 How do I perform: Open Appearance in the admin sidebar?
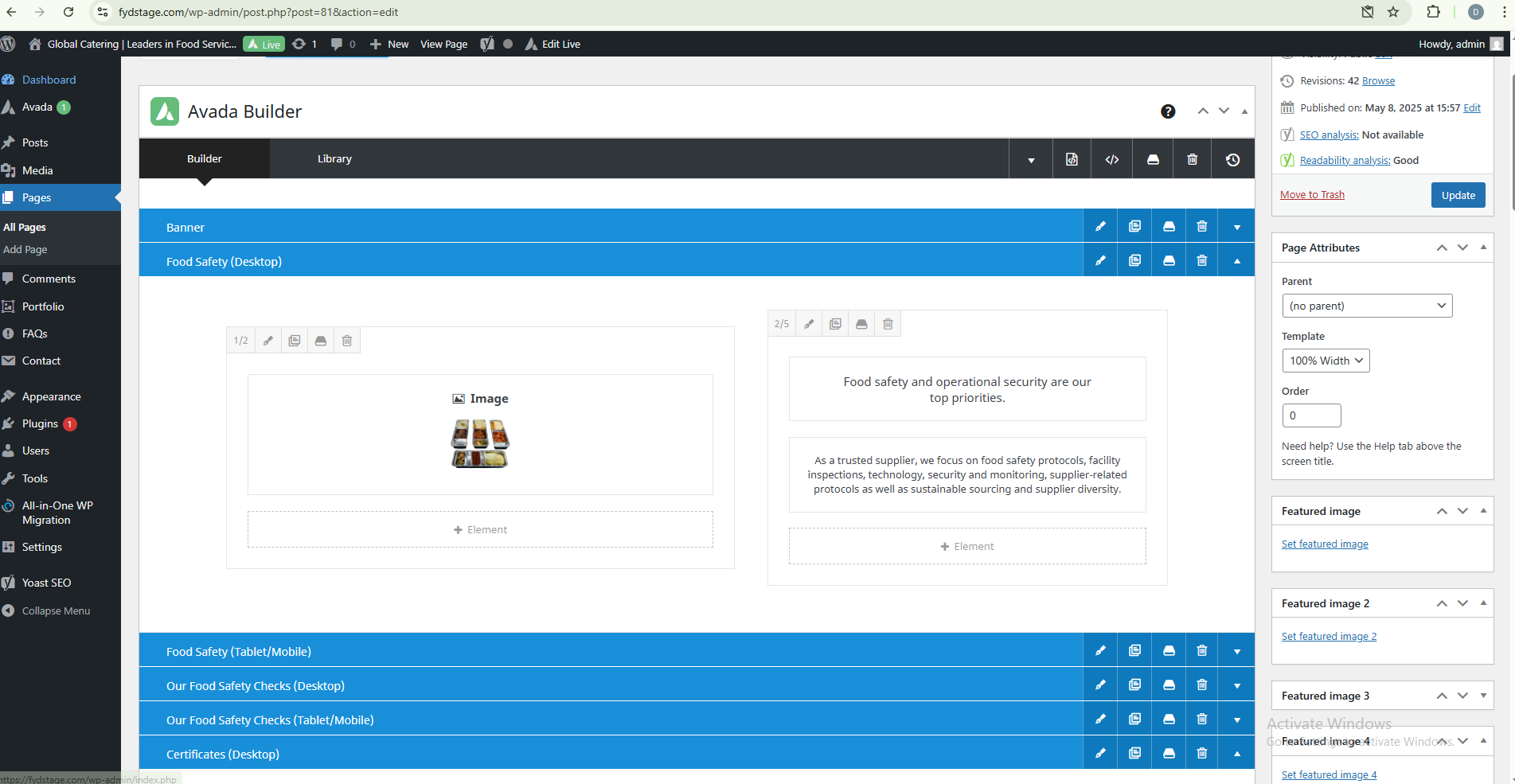[51, 396]
